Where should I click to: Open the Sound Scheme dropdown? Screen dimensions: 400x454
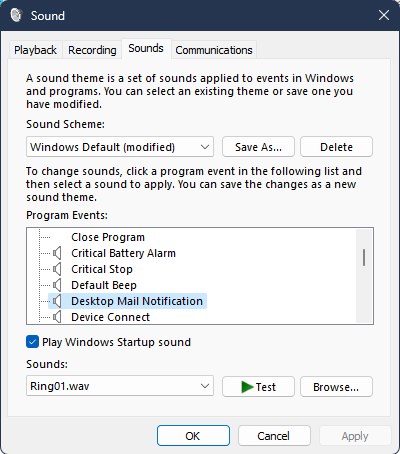(120, 147)
